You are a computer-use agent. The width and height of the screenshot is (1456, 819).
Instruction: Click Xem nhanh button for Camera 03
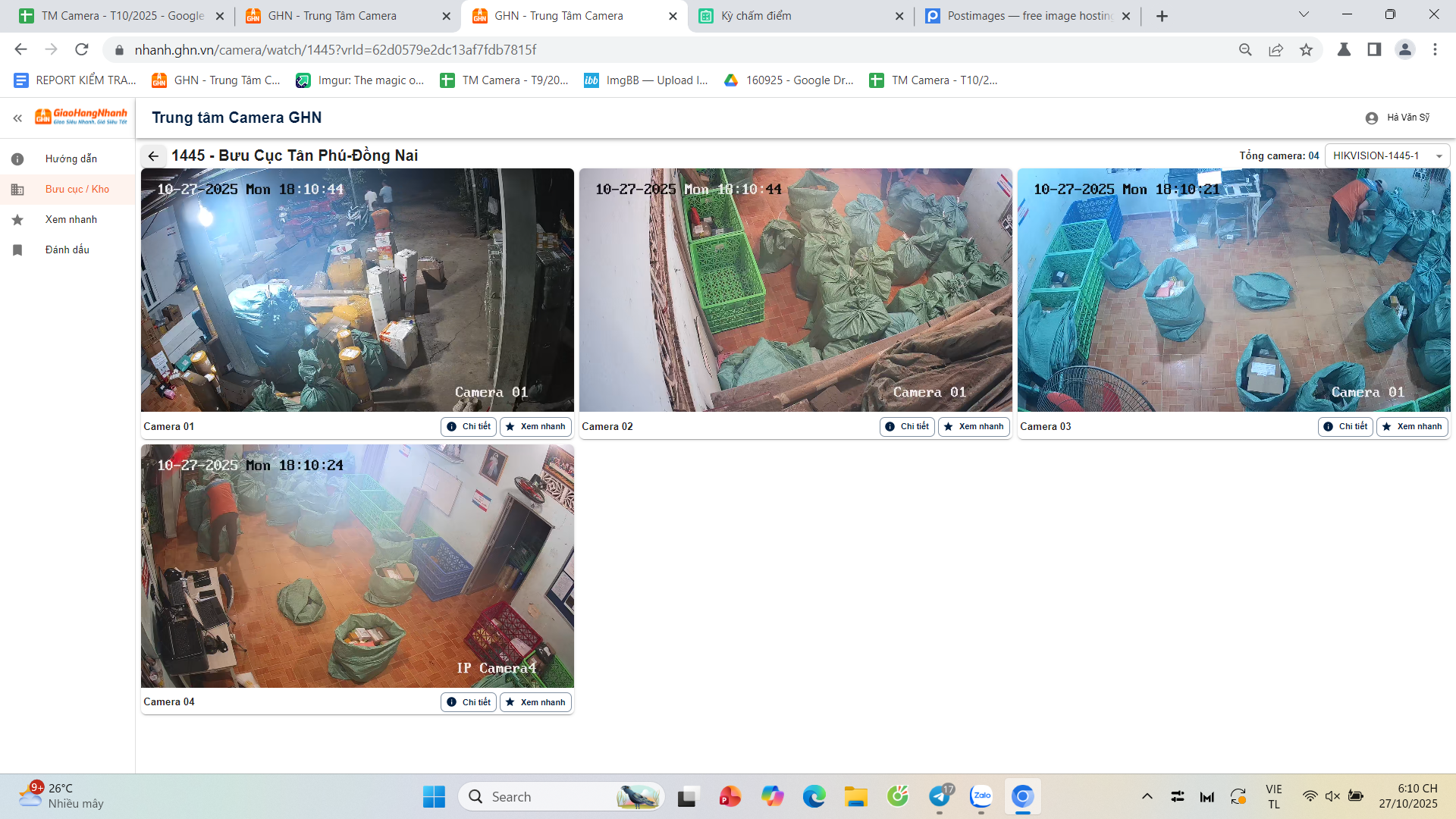1411,427
